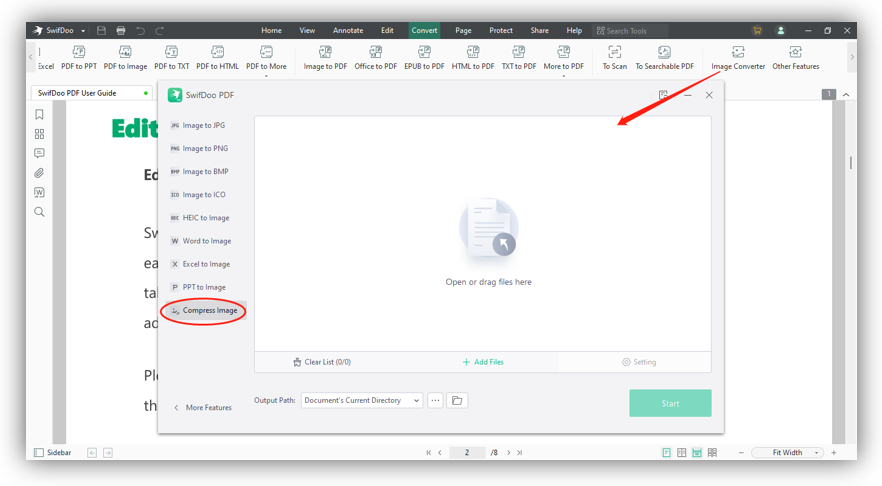Screen dimensions: 882x486
Task: Click the page number field
Action: point(467,452)
